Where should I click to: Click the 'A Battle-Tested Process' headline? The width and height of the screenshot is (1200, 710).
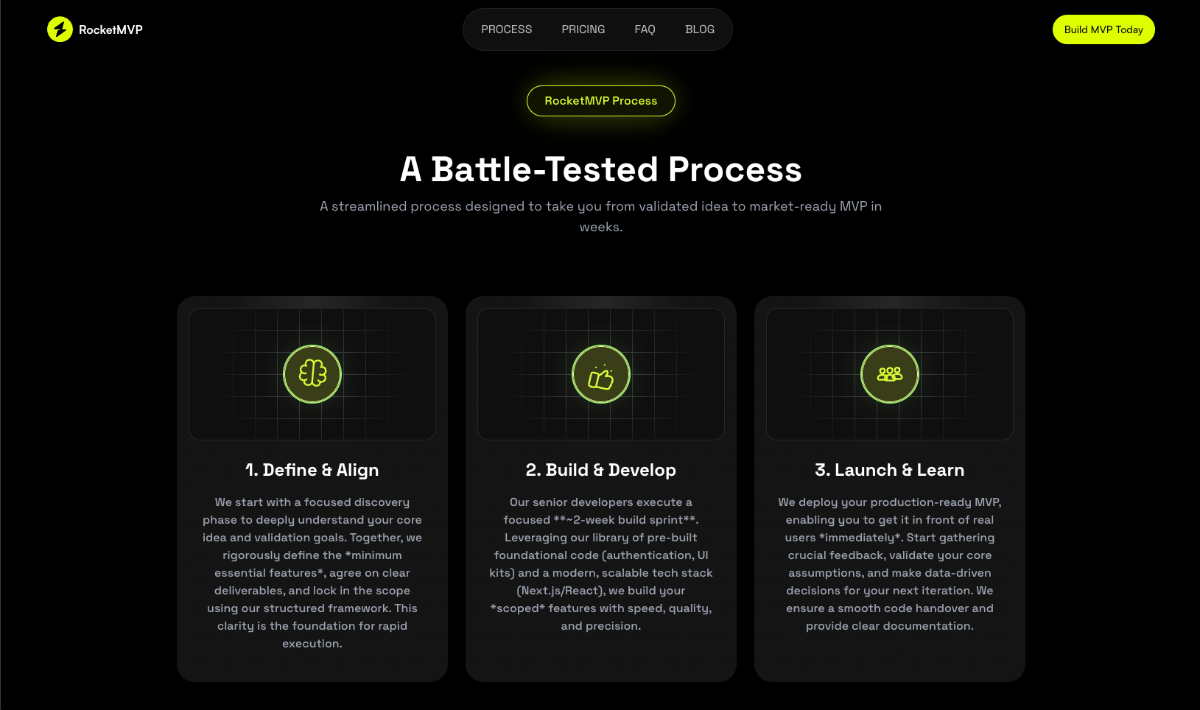coord(601,169)
